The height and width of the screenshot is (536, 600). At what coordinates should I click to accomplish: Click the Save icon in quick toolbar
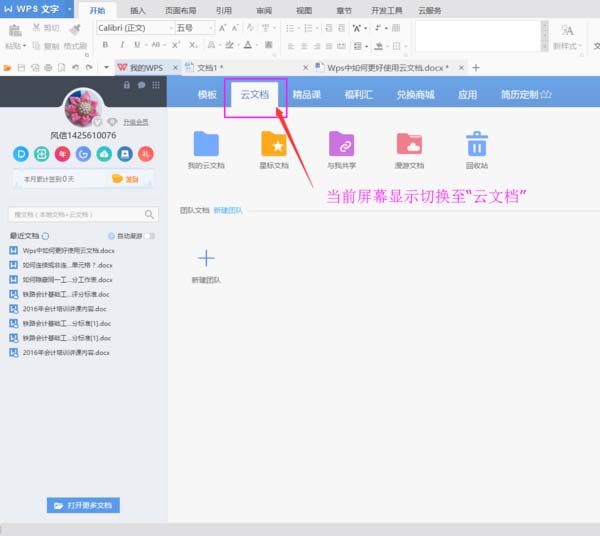coord(21,68)
